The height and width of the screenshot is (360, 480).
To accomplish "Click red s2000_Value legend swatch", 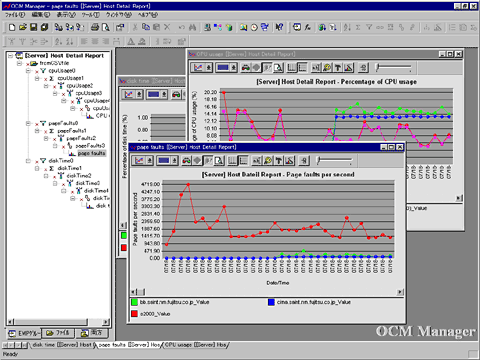I will pyautogui.click(x=134, y=314).
